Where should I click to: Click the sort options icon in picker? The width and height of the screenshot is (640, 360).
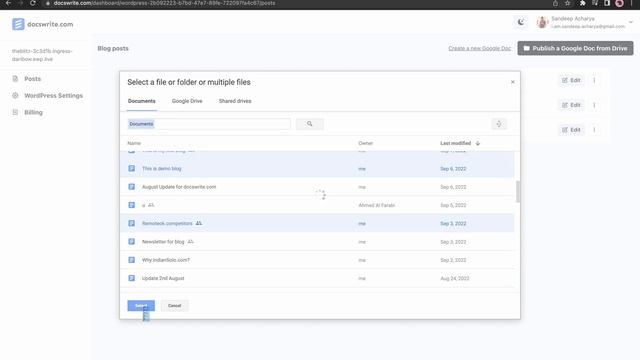499,124
